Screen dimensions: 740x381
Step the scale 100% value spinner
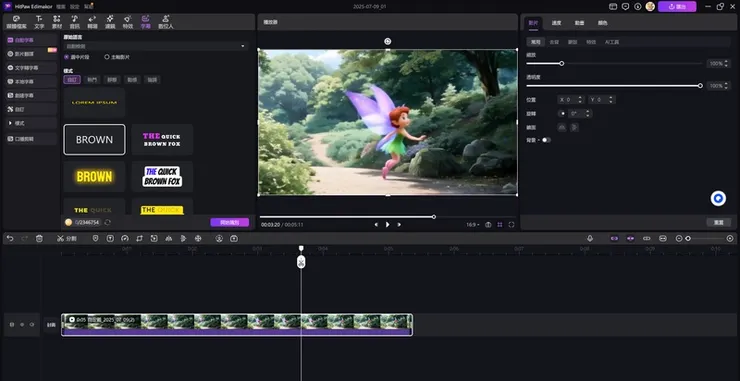click(x=727, y=63)
